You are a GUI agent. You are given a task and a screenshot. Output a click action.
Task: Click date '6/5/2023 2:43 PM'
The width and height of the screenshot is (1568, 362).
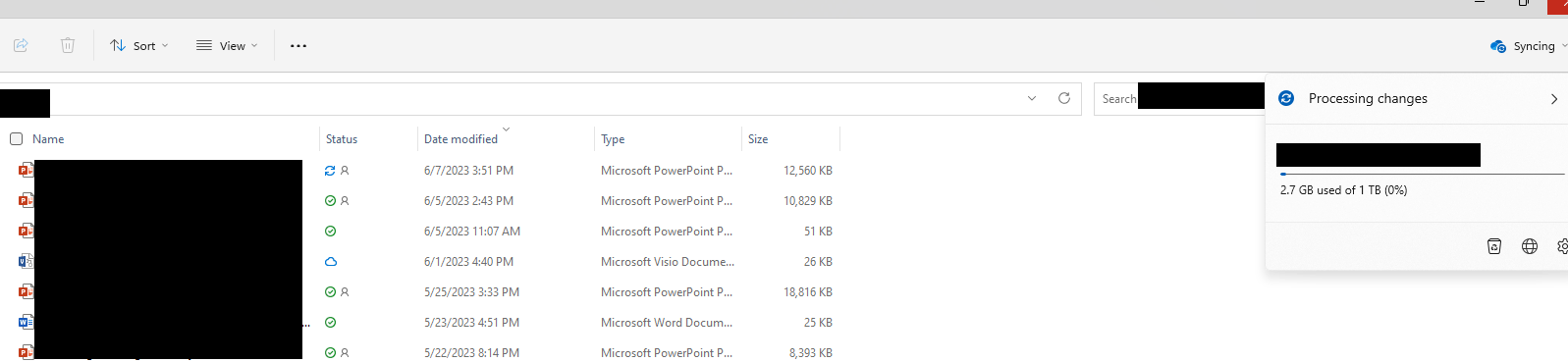click(468, 201)
